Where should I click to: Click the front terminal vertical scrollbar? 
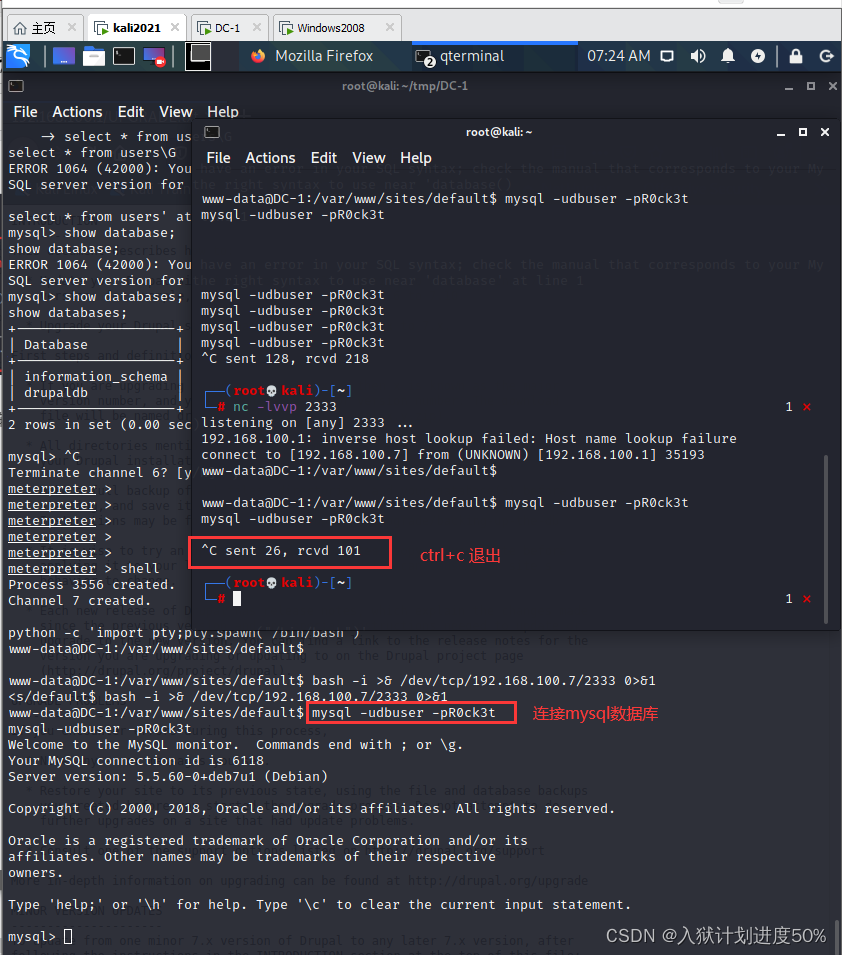pos(827,539)
